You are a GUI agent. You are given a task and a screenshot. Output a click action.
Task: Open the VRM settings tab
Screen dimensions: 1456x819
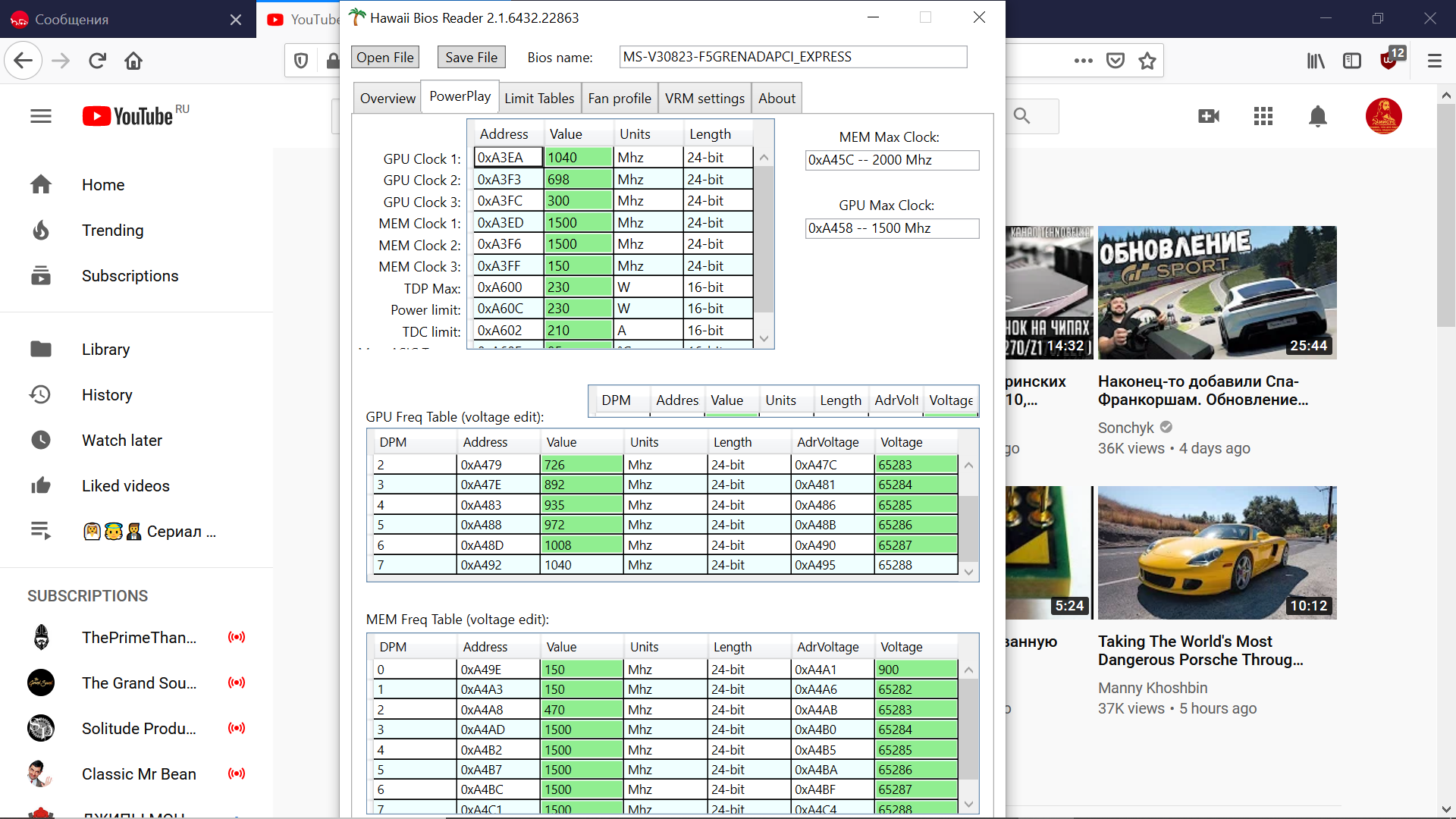(x=704, y=99)
